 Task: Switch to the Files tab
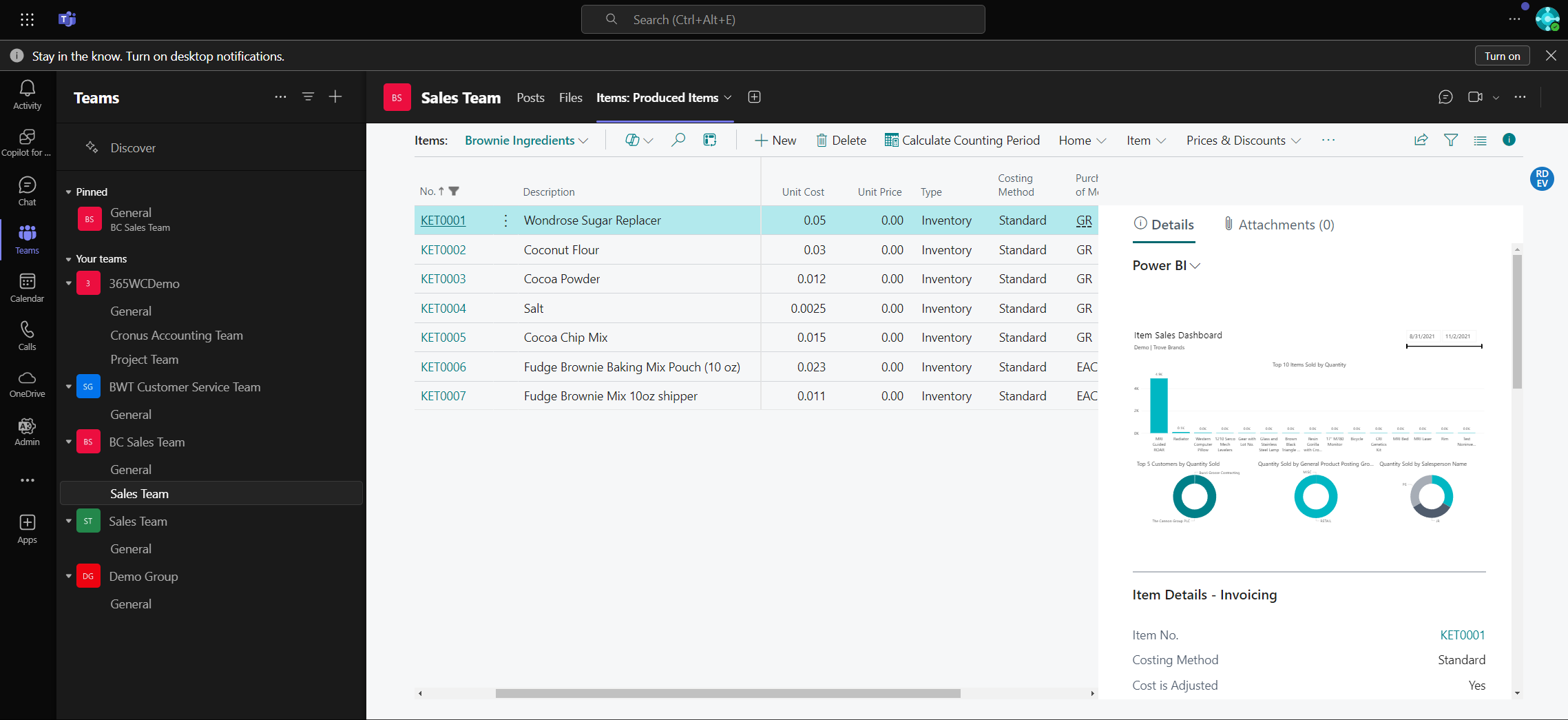pos(570,98)
